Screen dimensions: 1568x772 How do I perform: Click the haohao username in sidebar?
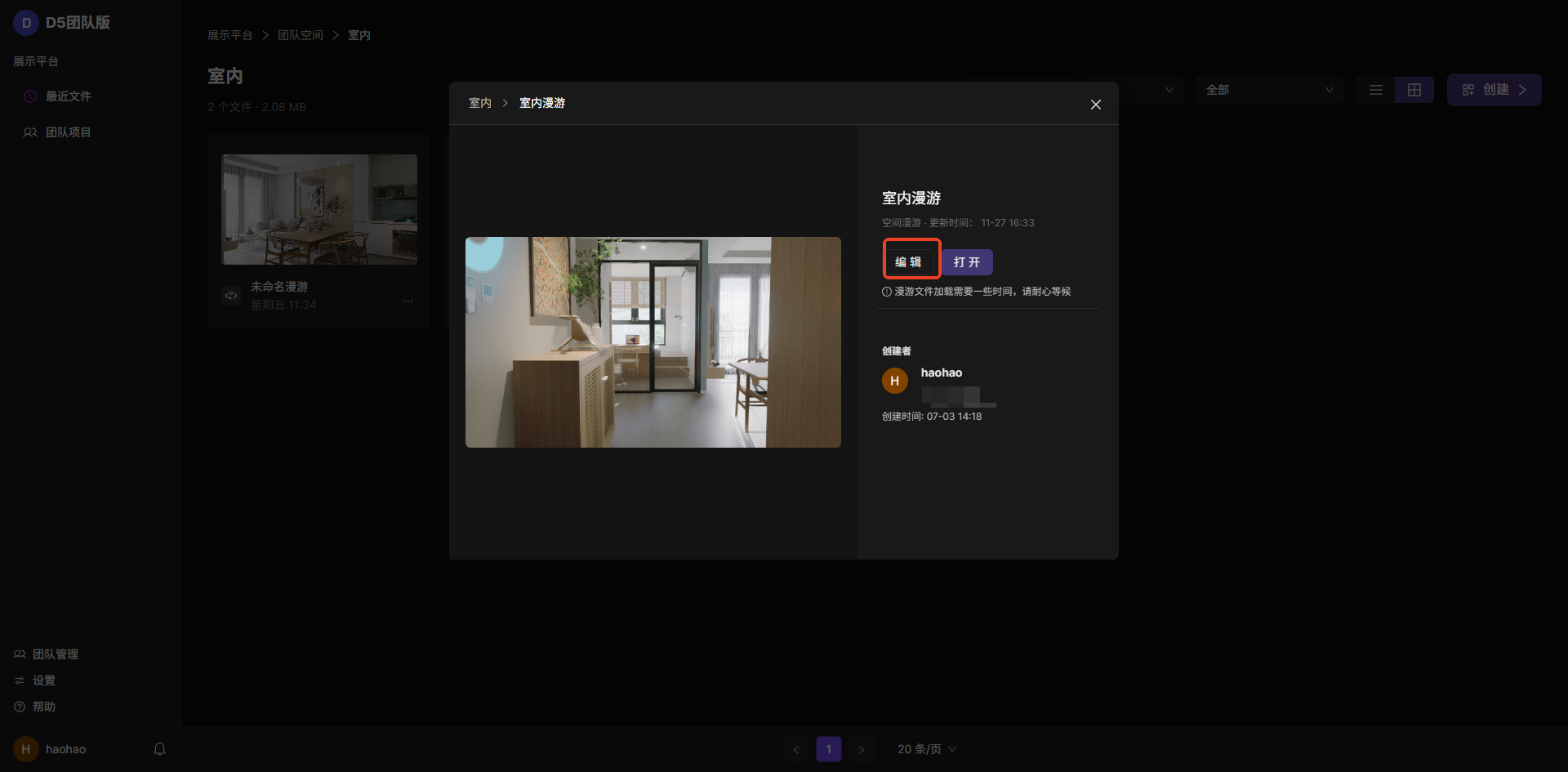(x=65, y=749)
